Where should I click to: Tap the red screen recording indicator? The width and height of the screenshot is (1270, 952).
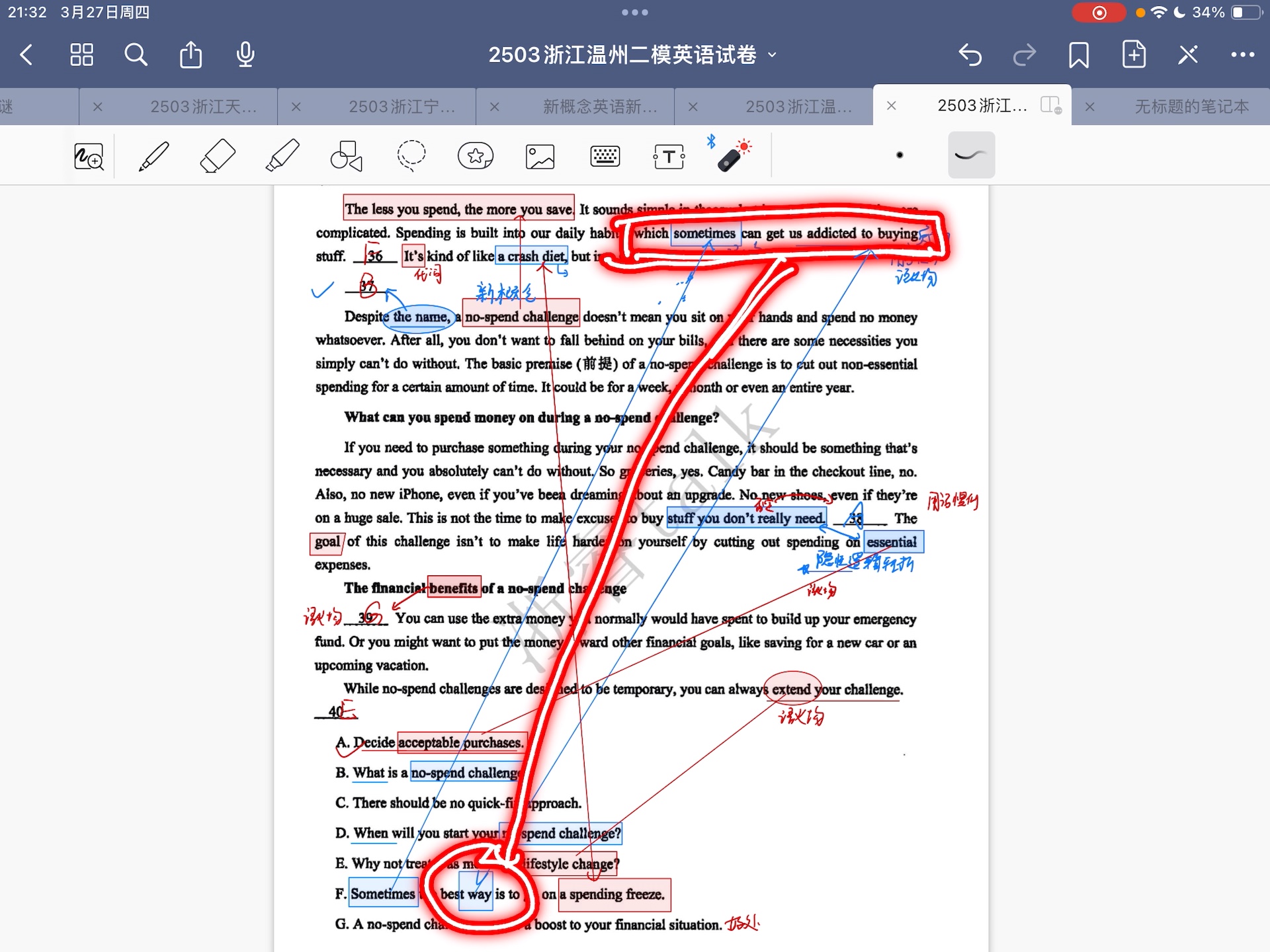click(1099, 13)
